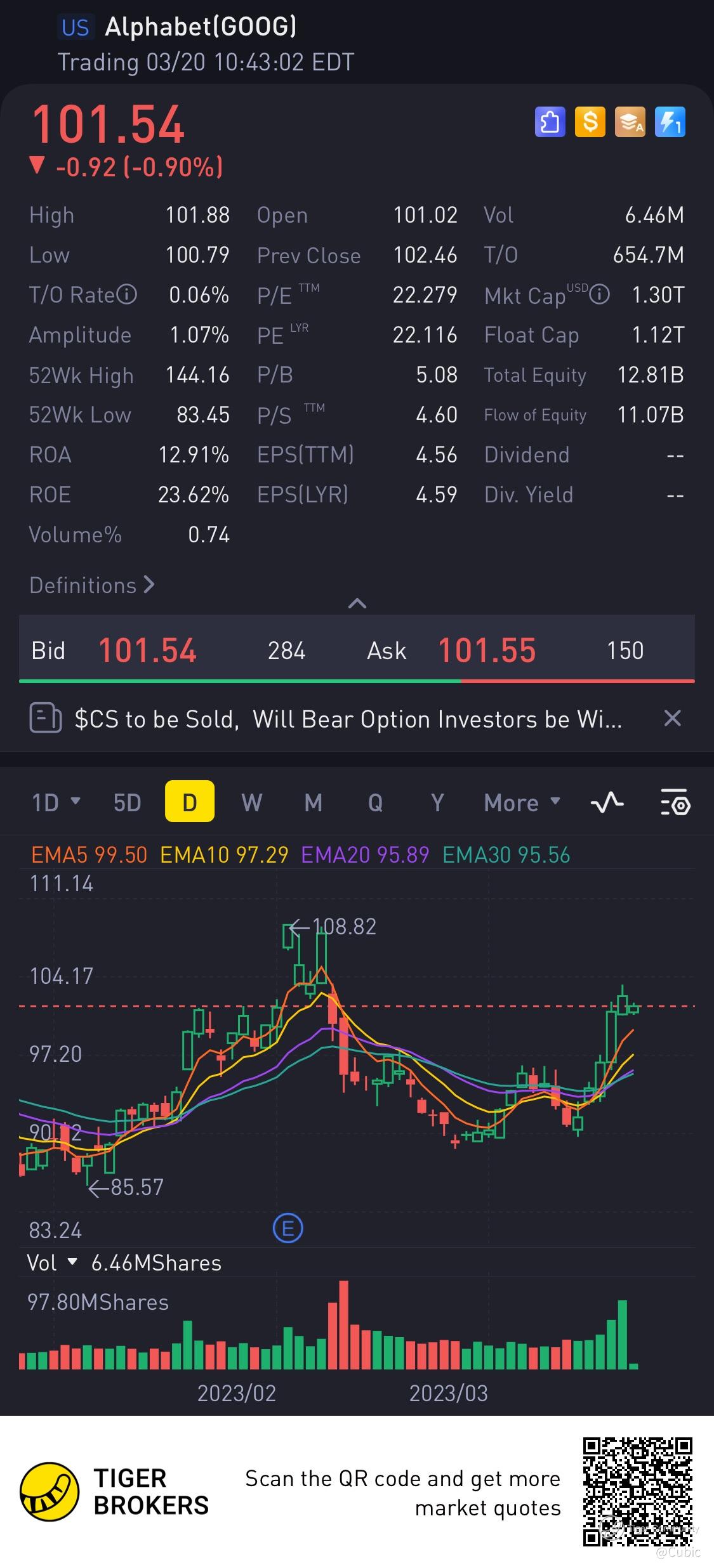The height and width of the screenshot is (1568, 714).
Task: Tap the Total Equity value 12.81B
Action: [651, 375]
